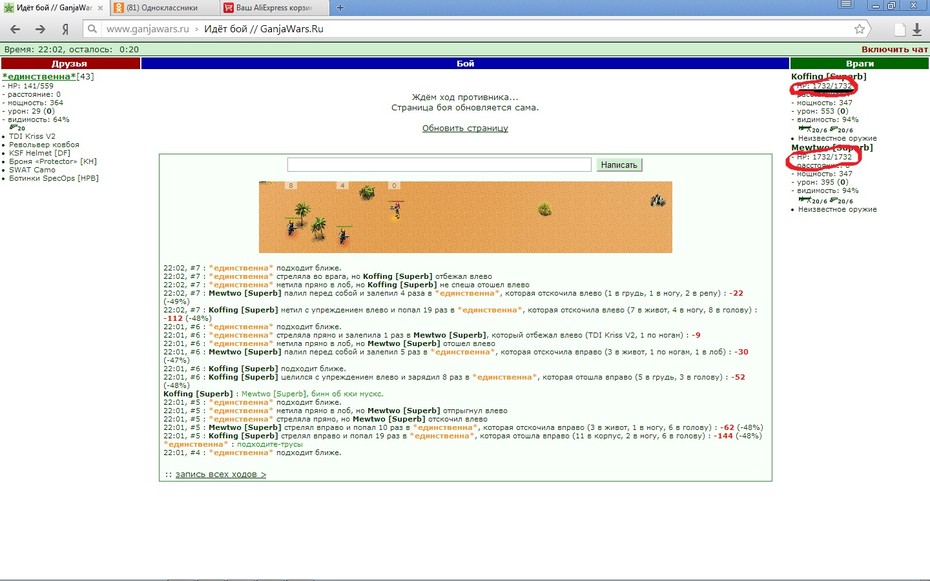Click Koffing's first weapon icon 20/6
Screen dimensions: 930x581
[x=812, y=130]
